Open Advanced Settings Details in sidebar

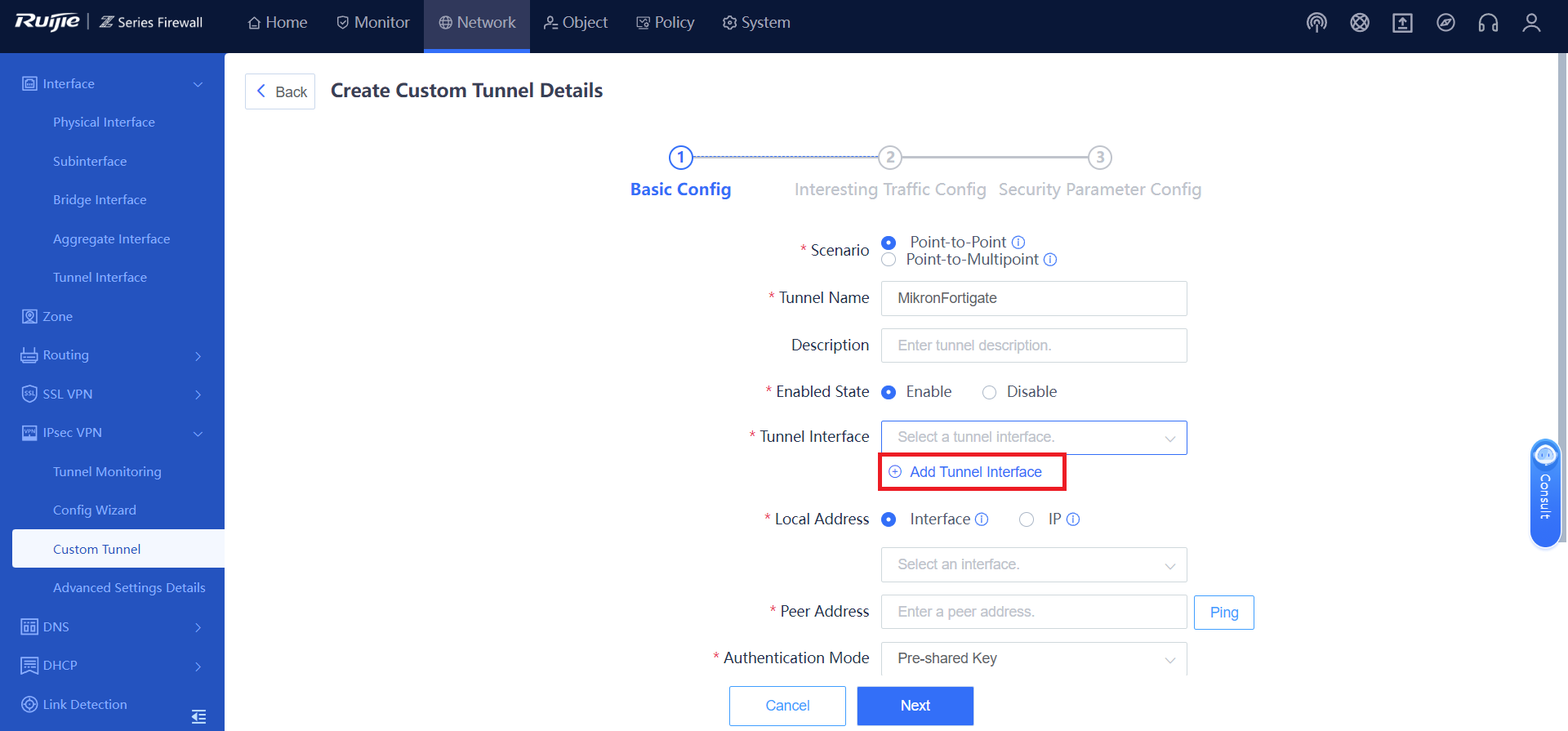point(129,588)
